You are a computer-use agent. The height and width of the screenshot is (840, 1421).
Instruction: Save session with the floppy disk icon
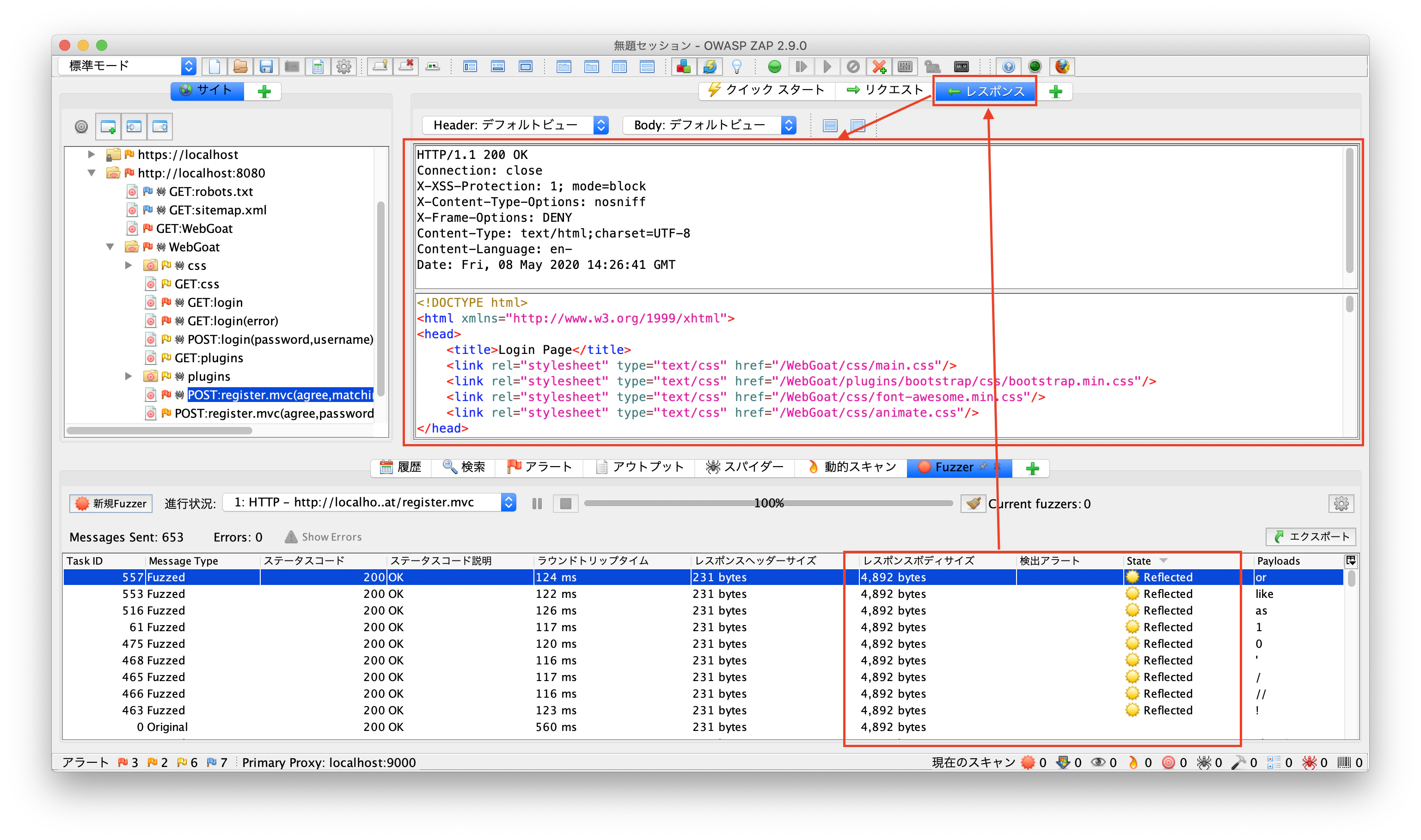coord(266,67)
